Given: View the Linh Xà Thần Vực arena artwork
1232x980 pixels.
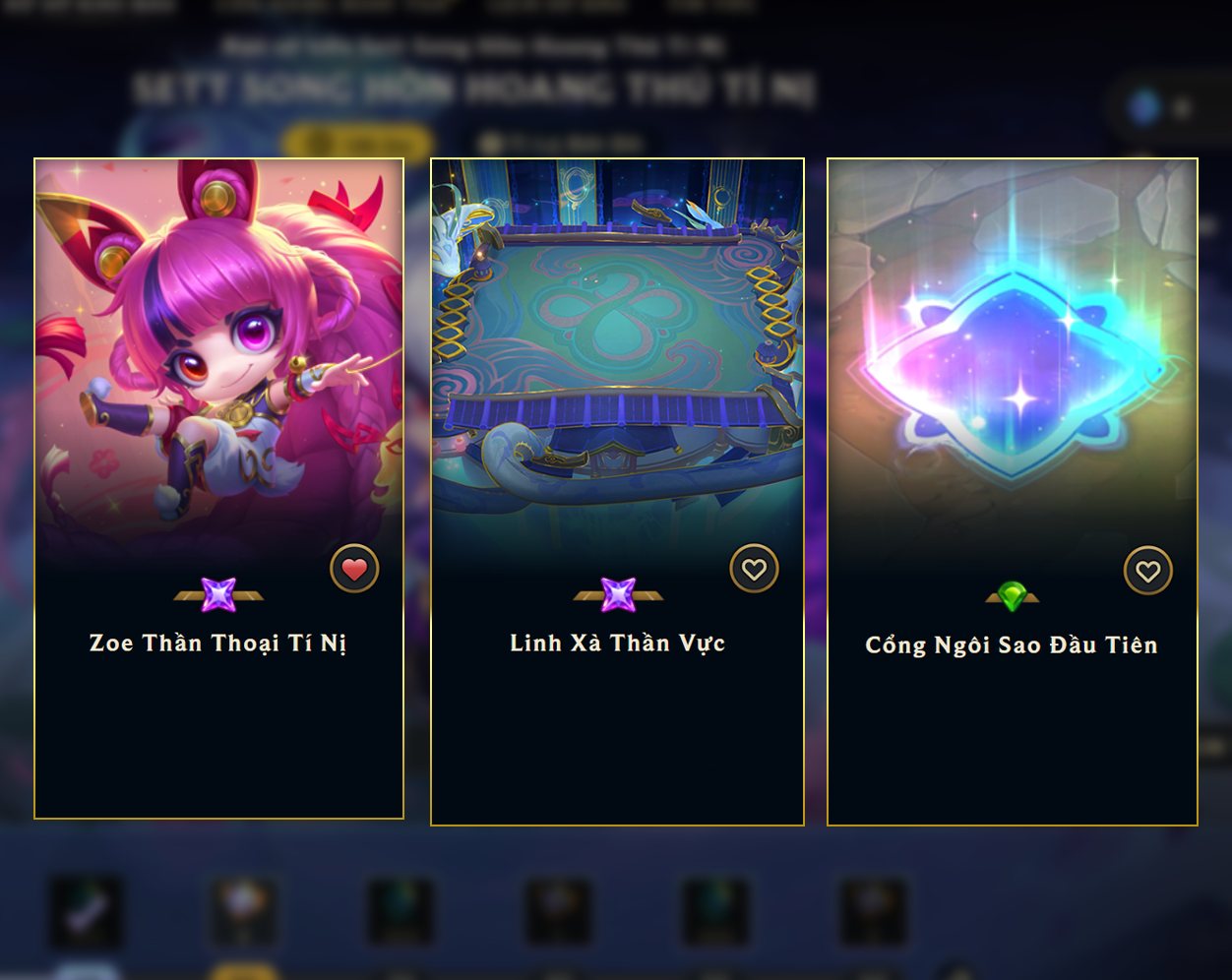Looking at the screenshot, I should pos(618,354).
